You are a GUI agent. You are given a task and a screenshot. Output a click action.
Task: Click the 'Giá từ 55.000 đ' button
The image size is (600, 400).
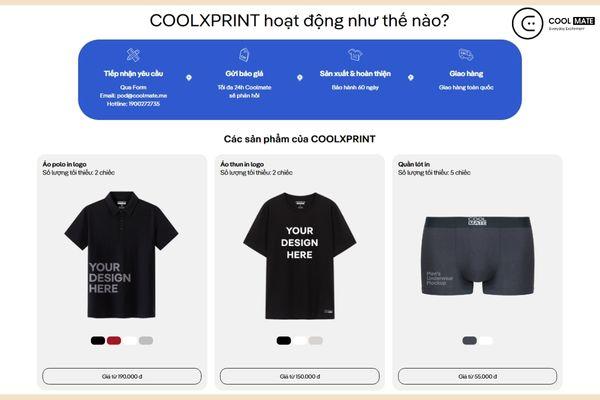click(x=478, y=376)
